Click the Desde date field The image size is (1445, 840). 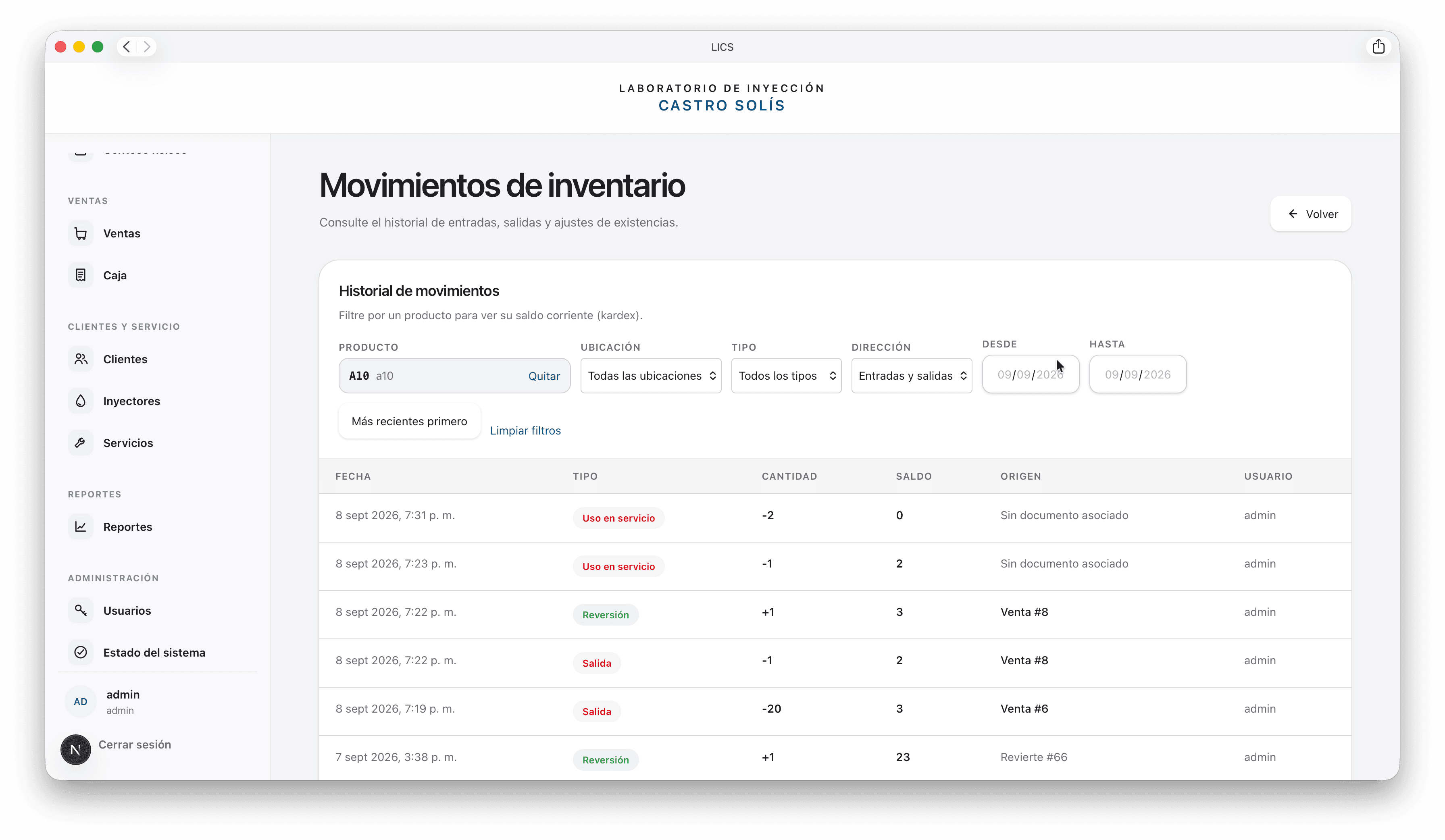1030,374
